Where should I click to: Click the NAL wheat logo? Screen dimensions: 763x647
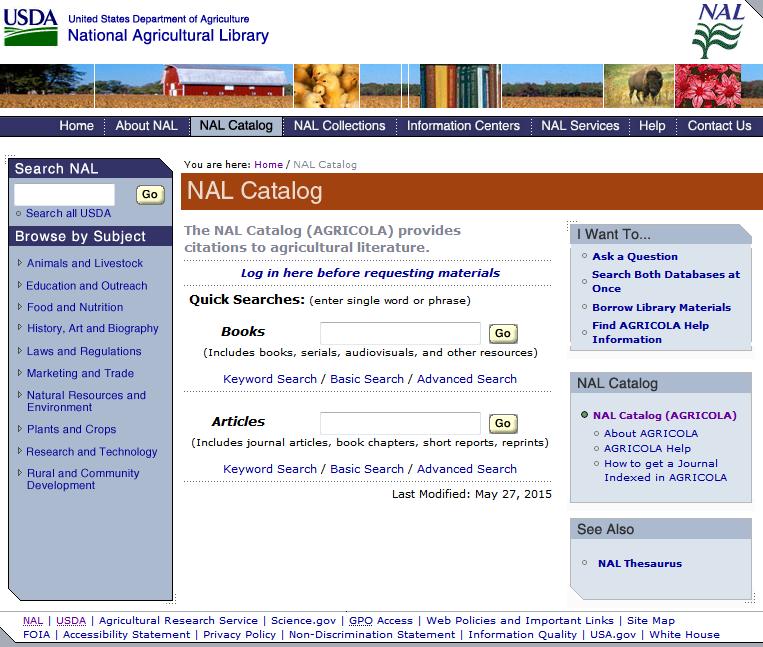[x=719, y=31]
